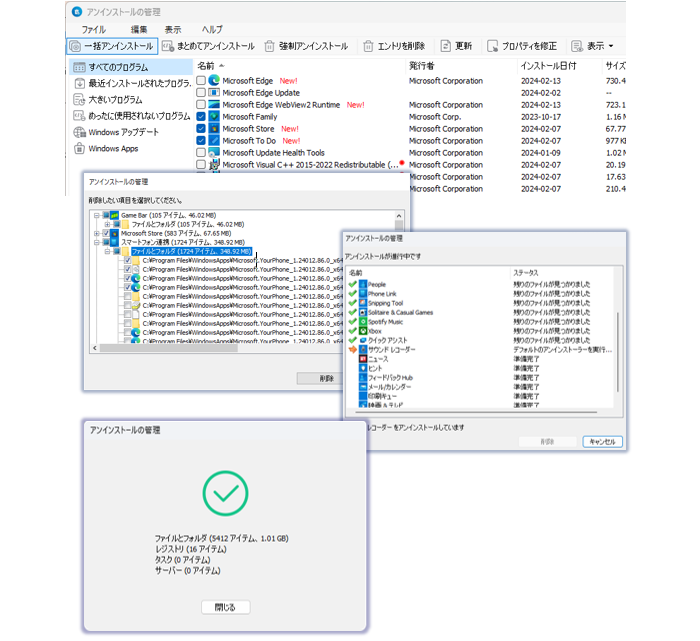Image resolution: width=700 pixels, height=641 pixels.
Task: Click the 更新 refresh toolbar button
Action: click(x=456, y=46)
